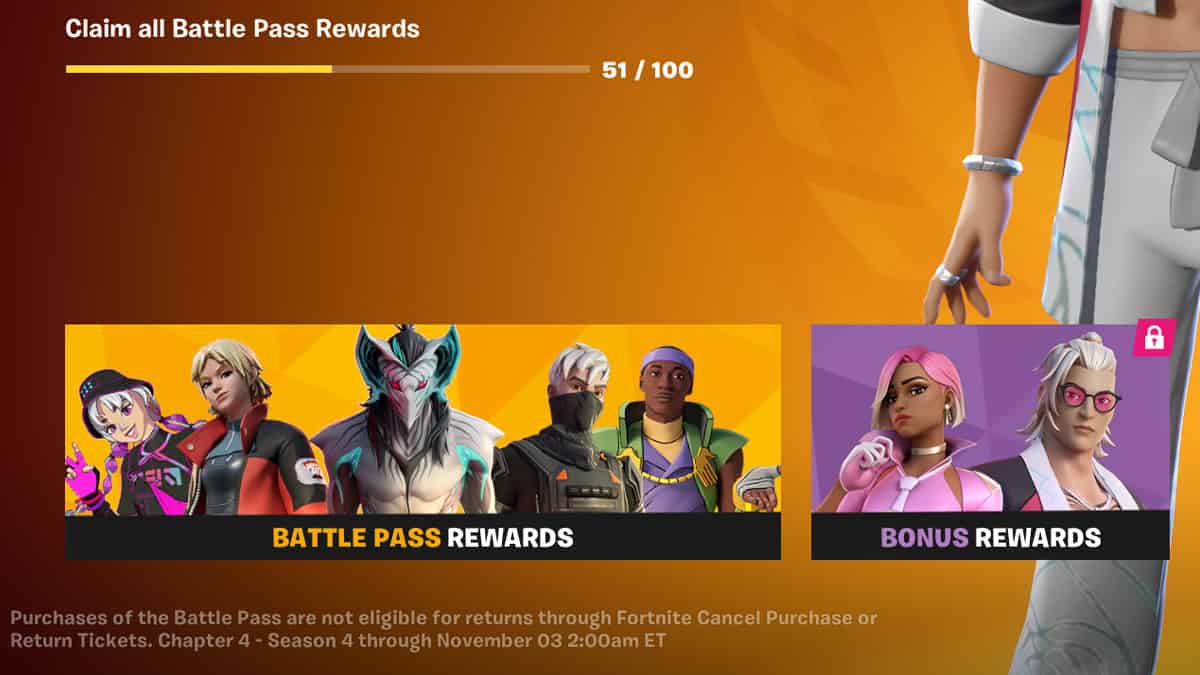The width and height of the screenshot is (1200, 675).
Task: Click the Battle Pass returns disclaimer text
Action: tap(444, 629)
